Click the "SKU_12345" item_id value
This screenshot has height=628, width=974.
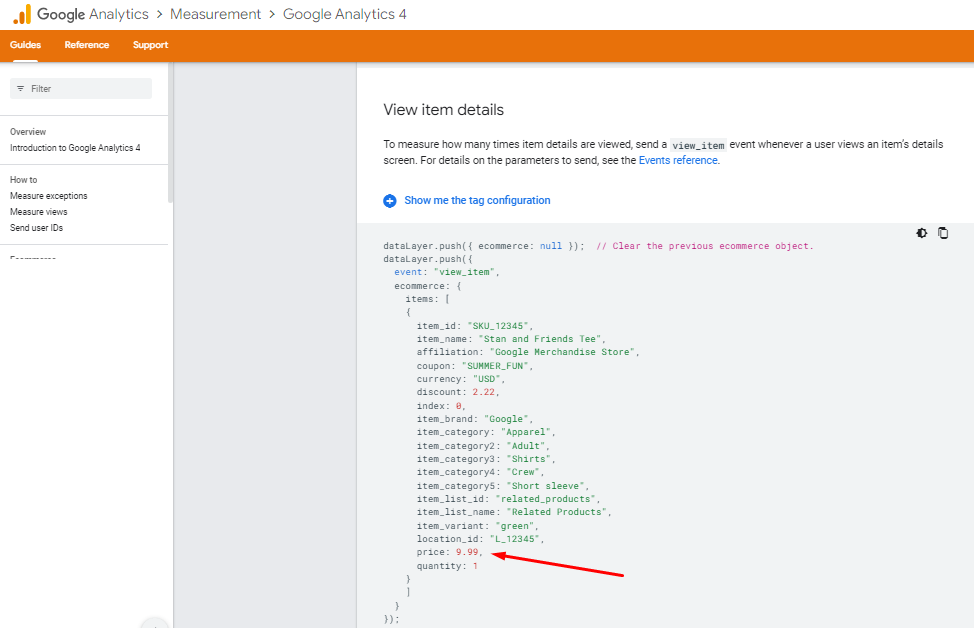tap(500, 325)
